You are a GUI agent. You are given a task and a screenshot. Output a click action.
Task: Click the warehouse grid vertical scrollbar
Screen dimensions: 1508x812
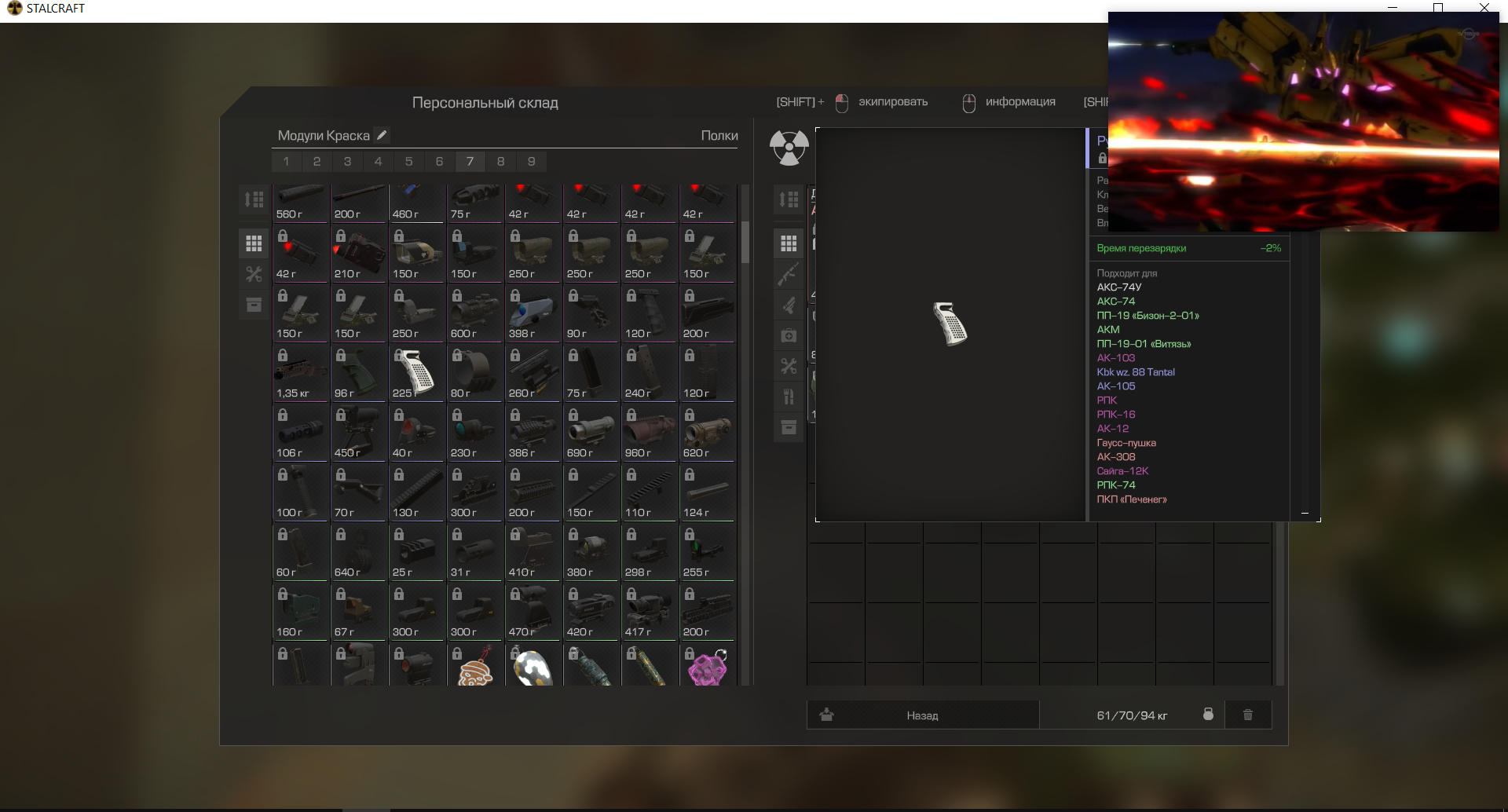(745, 242)
